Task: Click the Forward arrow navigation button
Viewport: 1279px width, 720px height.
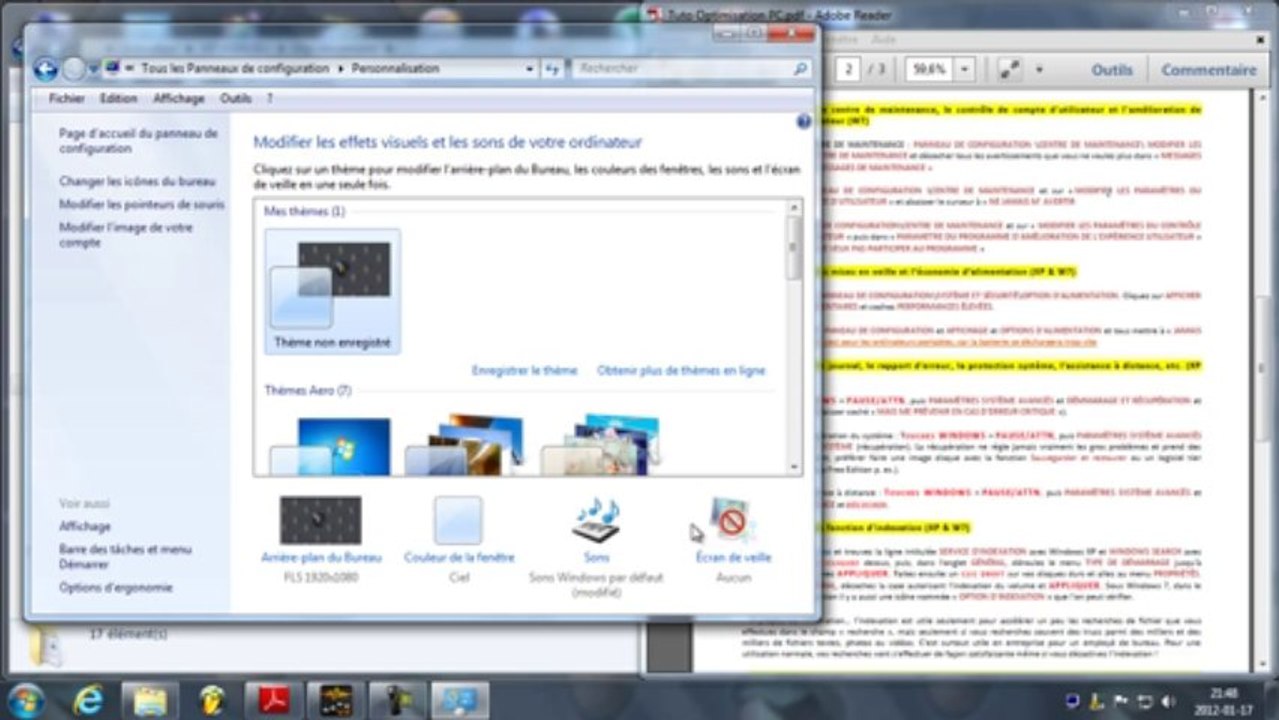Action: click(73, 69)
